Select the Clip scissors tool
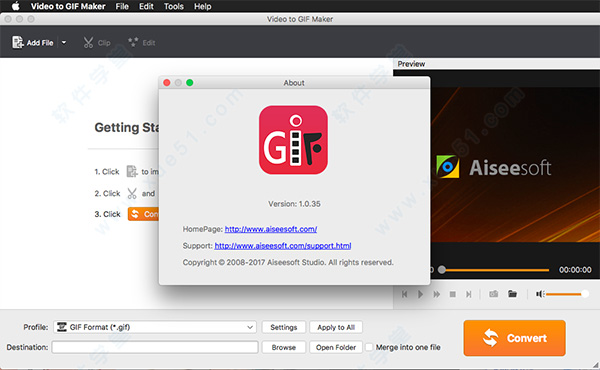The image size is (600, 370). 97,42
